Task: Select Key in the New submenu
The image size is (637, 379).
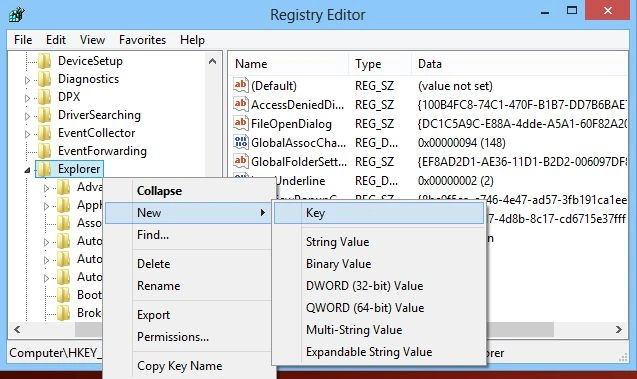Action: click(x=379, y=213)
